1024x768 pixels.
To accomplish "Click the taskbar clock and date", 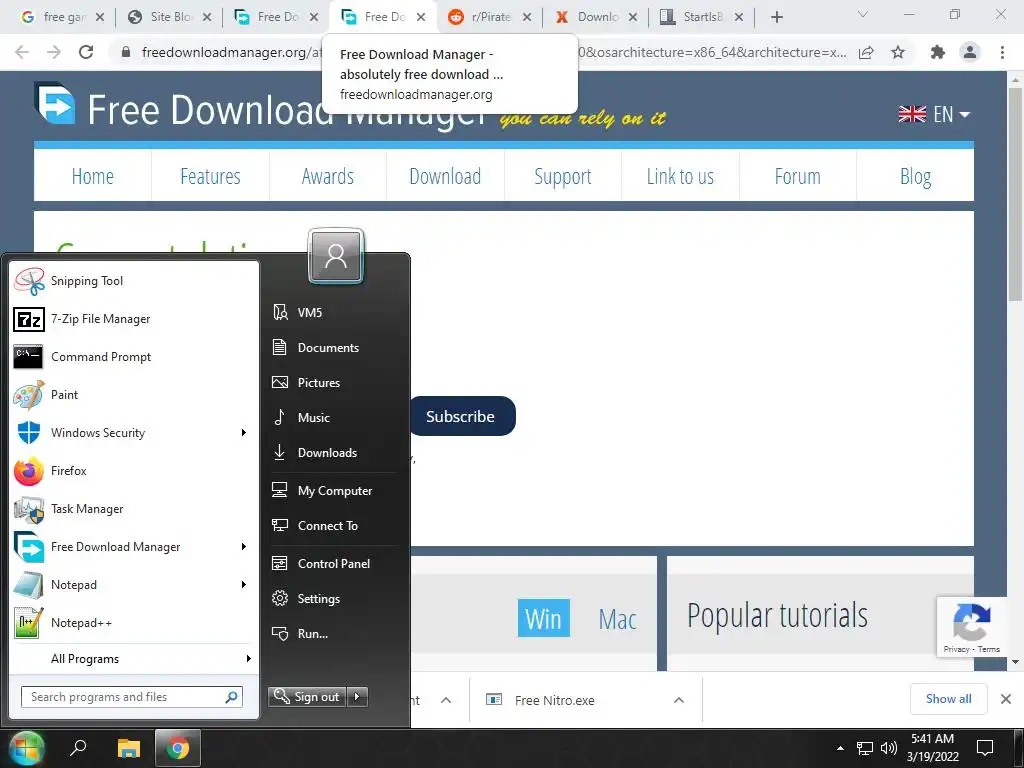I will (x=933, y=748).
